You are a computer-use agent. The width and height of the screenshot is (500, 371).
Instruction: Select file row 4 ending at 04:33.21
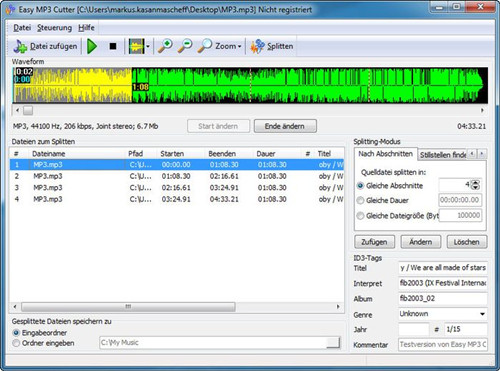177,199
